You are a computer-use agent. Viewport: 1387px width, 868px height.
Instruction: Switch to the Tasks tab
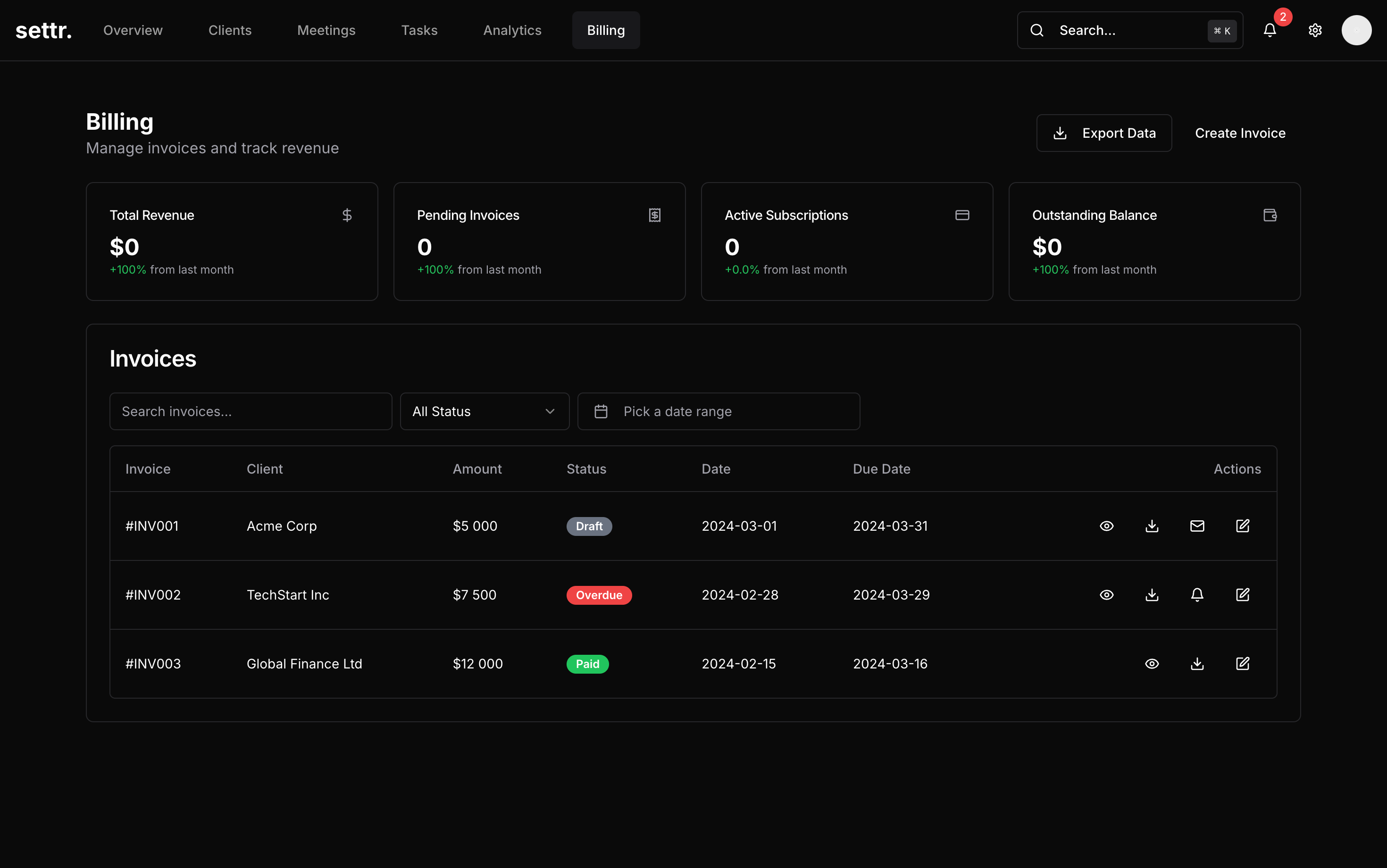pos(419,30)
